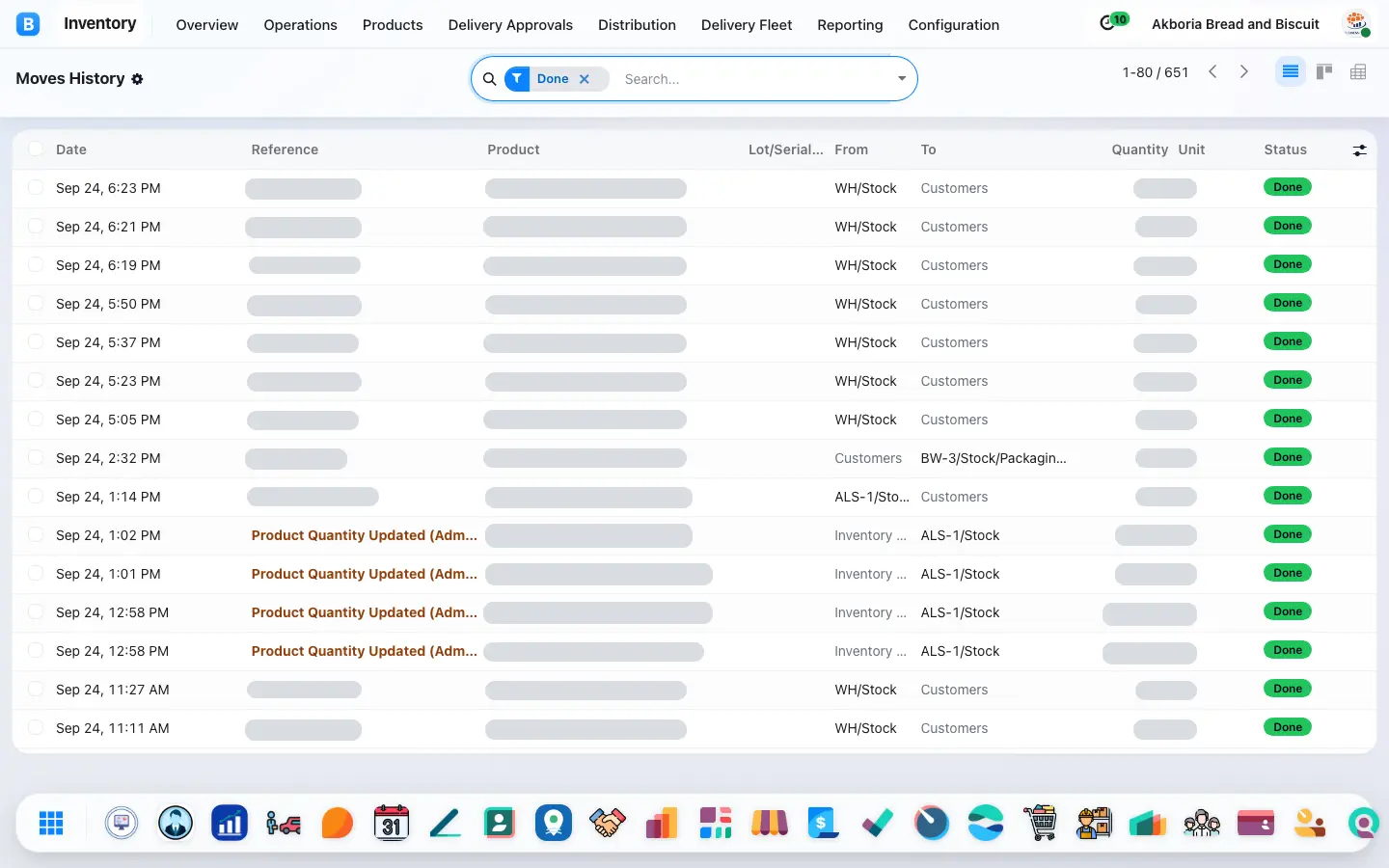
Task: Open Product Quantity Updated reference at 1:02 PM
Action: point(365,535)
